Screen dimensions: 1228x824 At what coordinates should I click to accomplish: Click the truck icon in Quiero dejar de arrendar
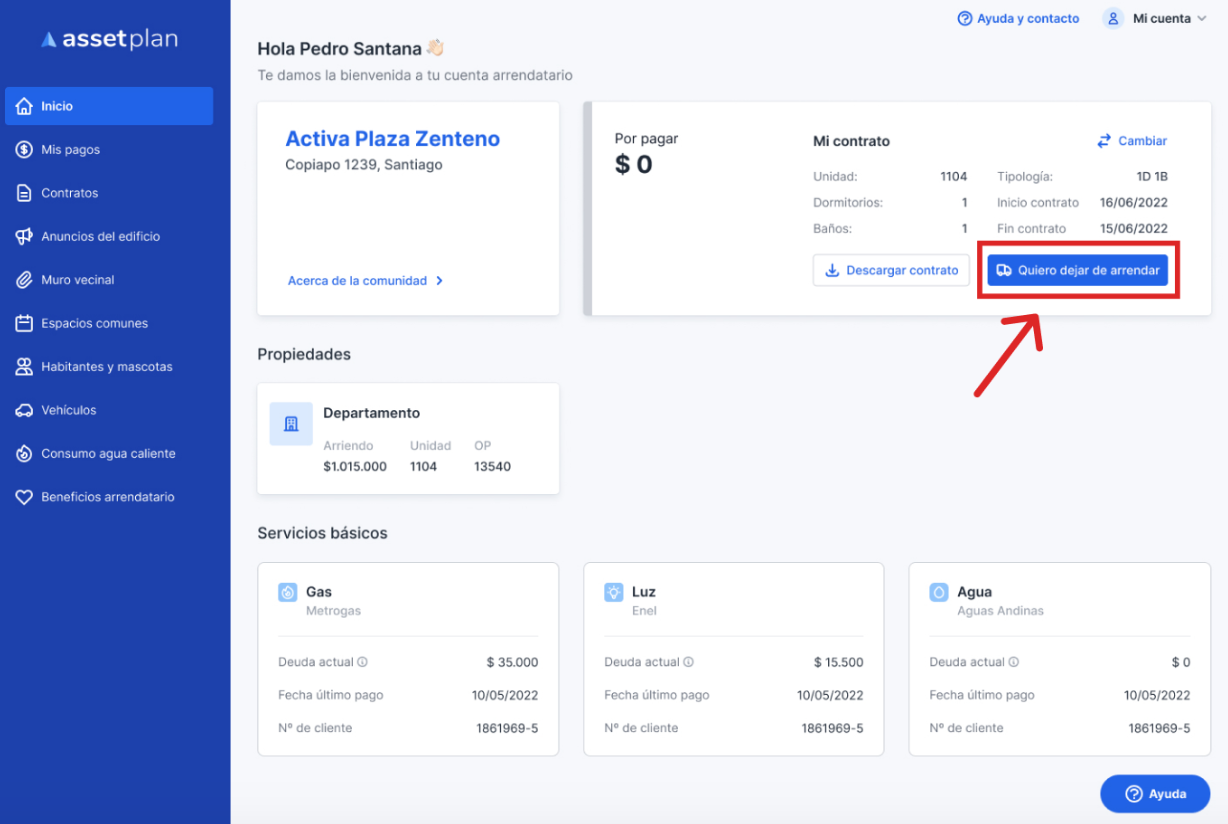point(1005,270)
